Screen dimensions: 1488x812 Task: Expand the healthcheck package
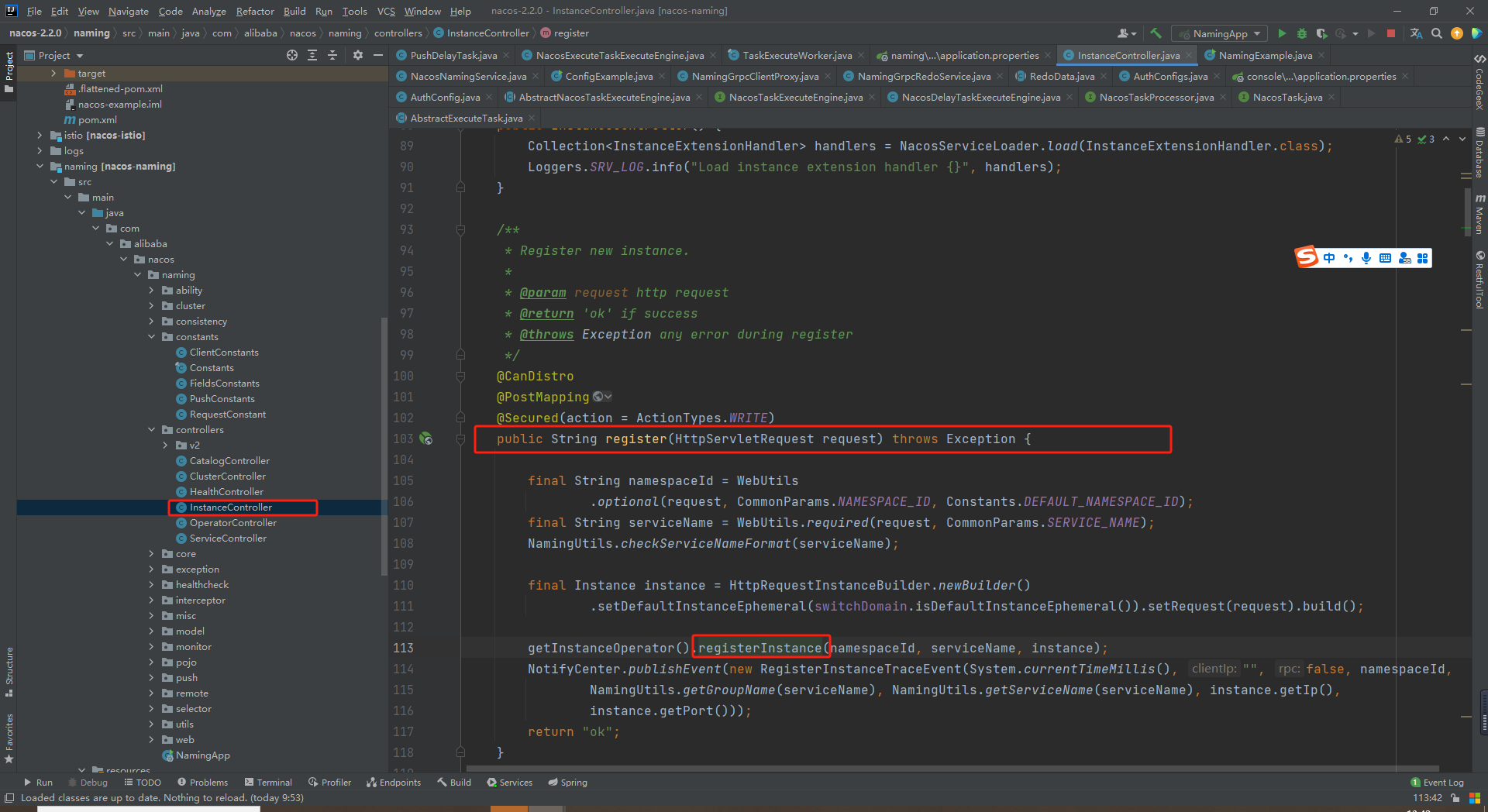click(151, 585)
